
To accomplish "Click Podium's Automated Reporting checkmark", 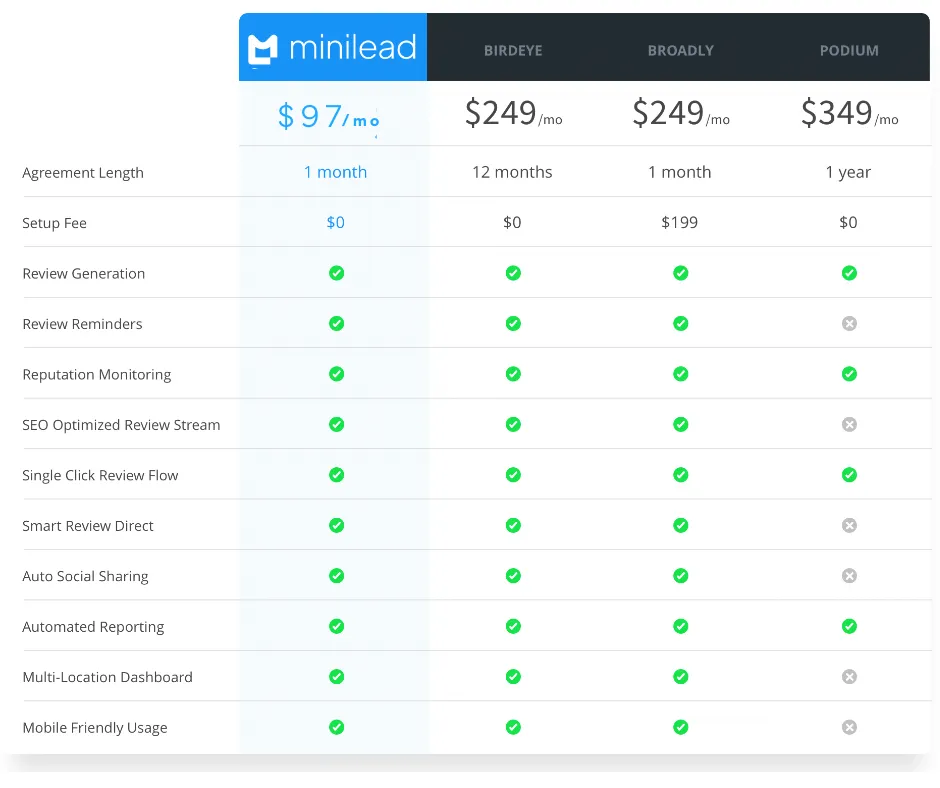I will click(849, 625).
